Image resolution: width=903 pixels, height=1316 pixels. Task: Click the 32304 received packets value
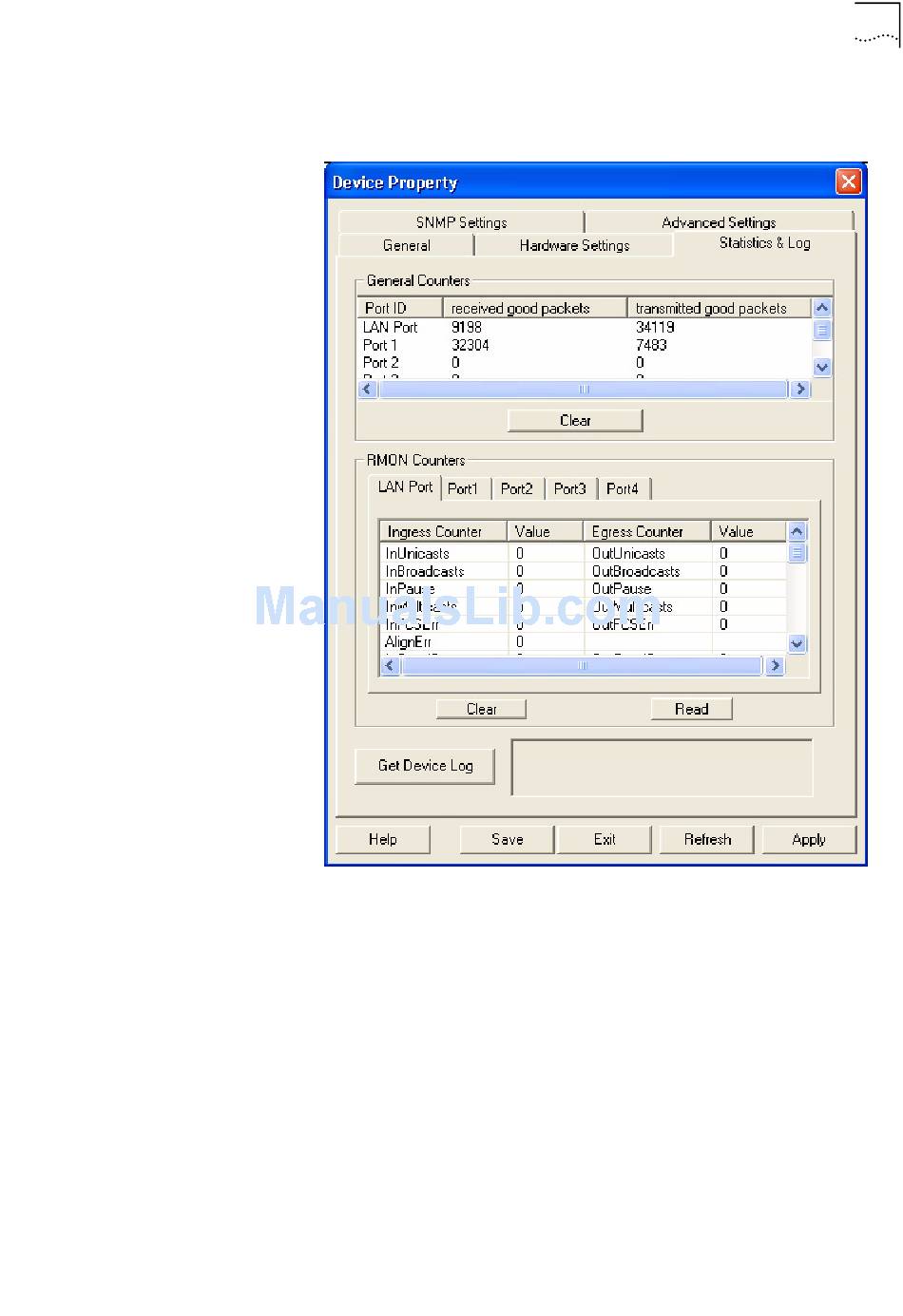click(x=470, y=345)
